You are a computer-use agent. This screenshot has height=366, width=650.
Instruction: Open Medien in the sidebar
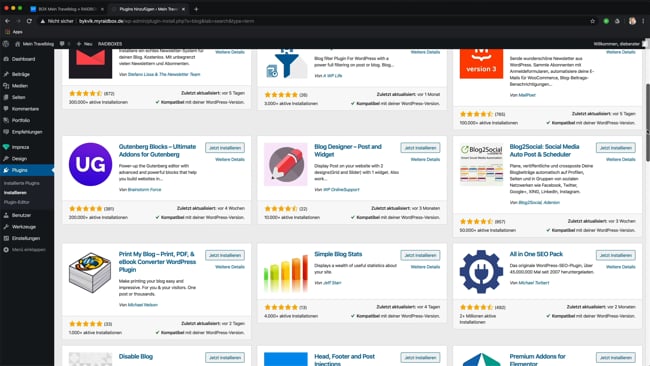click(19, 86)
